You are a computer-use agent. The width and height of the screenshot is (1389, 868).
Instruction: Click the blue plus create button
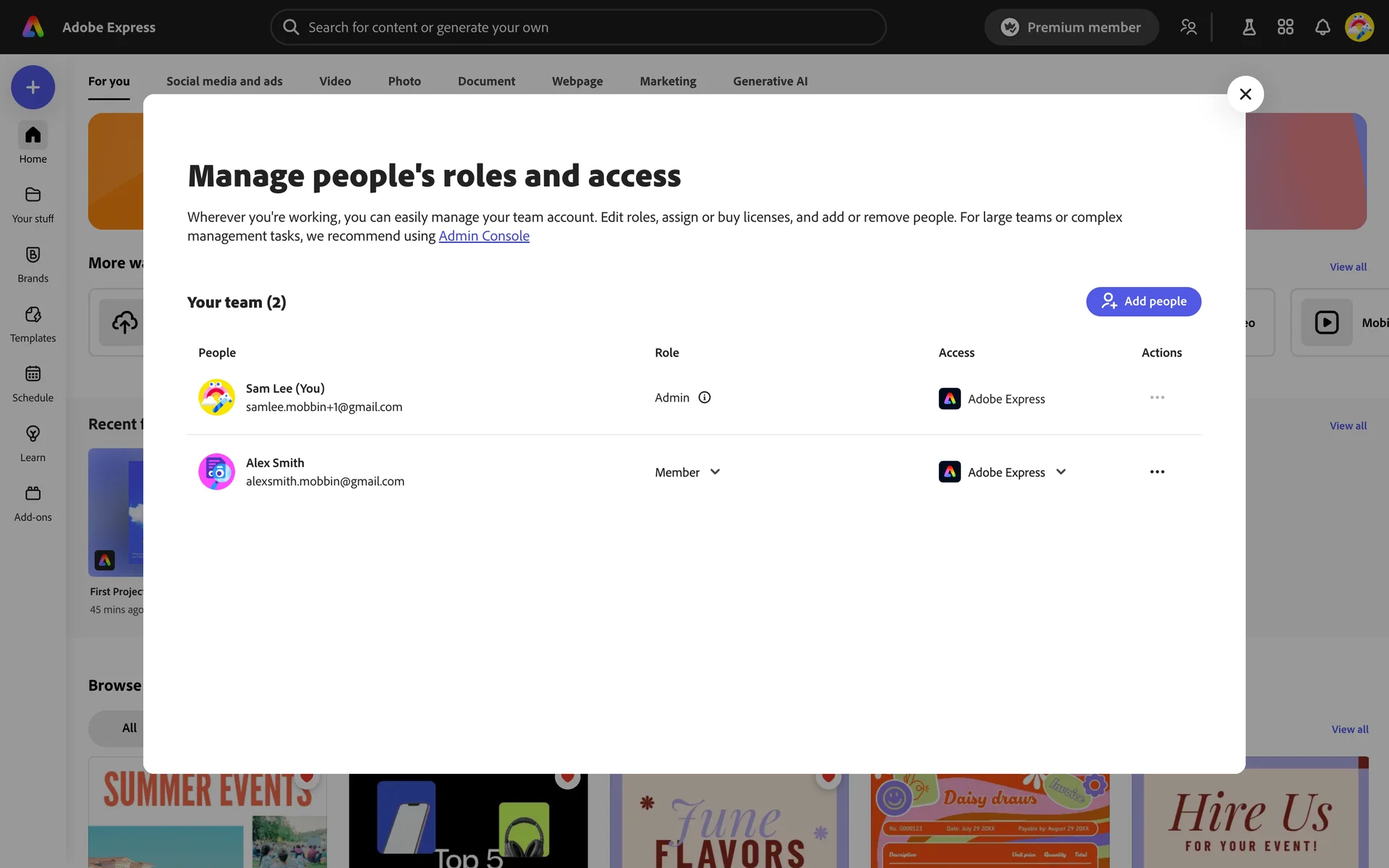(x=33, y=88)
